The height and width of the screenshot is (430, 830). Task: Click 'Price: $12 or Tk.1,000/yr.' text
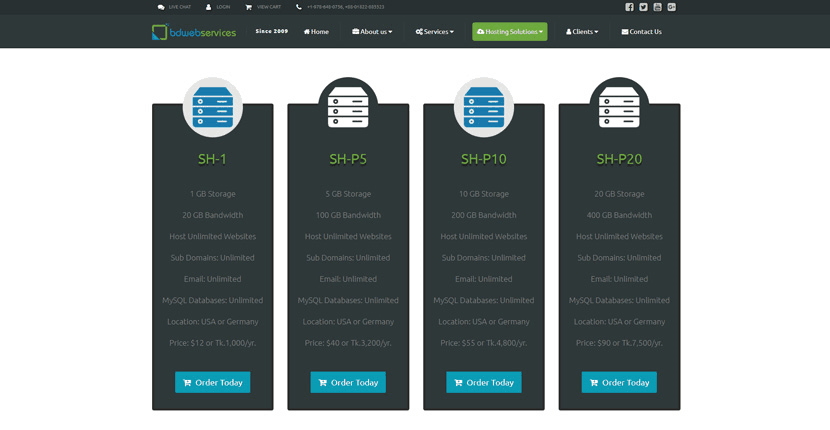click(x=213, y=343)
